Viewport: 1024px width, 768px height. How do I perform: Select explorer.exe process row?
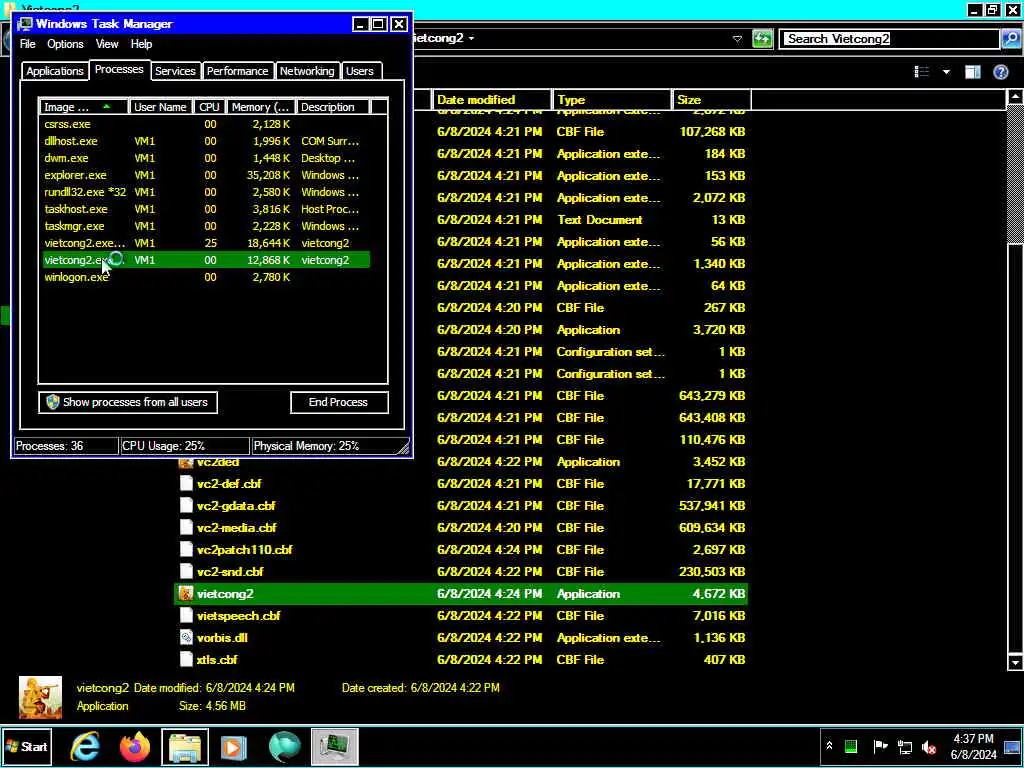point(206,175)
